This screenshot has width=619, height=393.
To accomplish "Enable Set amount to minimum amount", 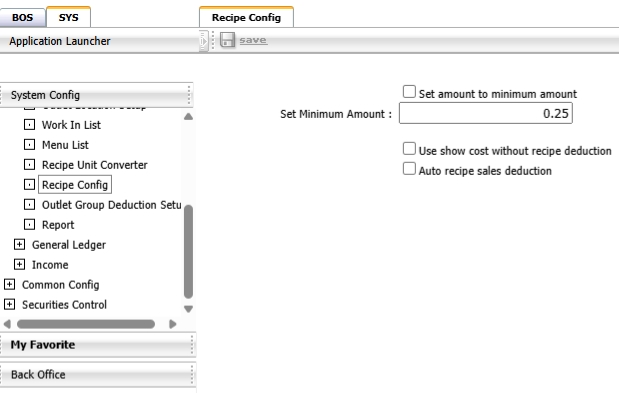I will click(x=409, y=92).
